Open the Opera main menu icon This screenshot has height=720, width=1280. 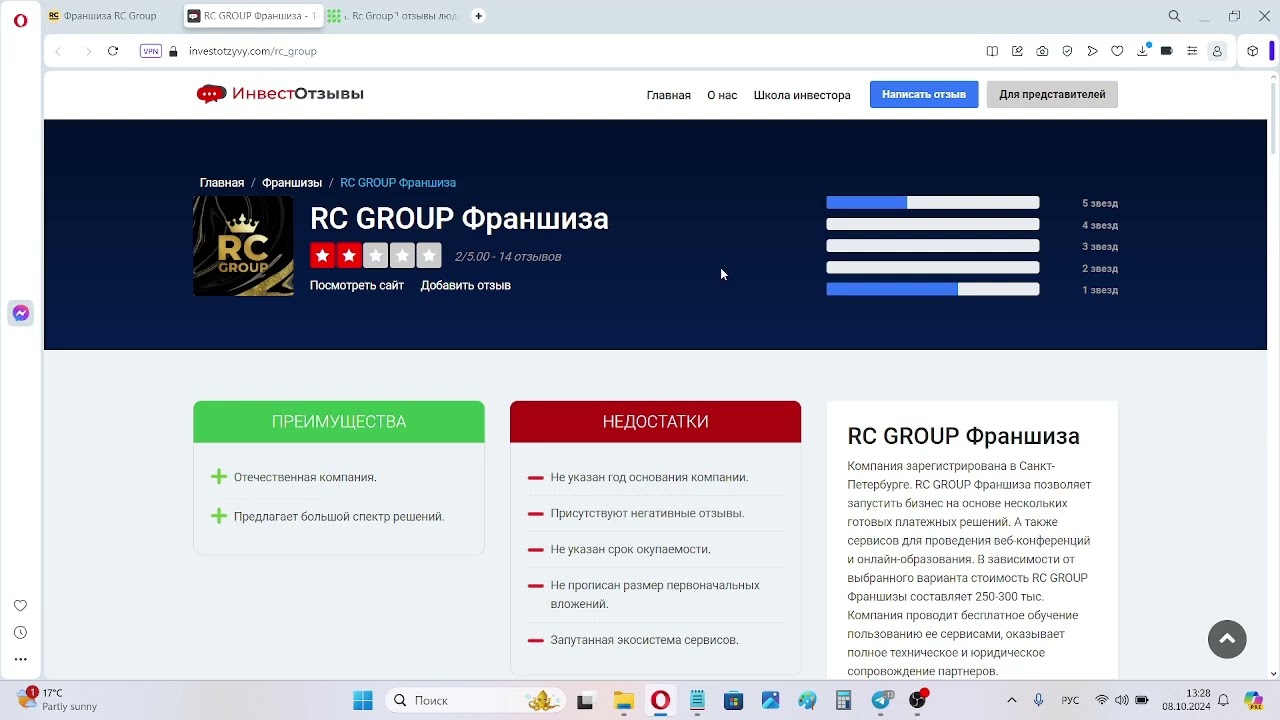(x=20, y=20)
